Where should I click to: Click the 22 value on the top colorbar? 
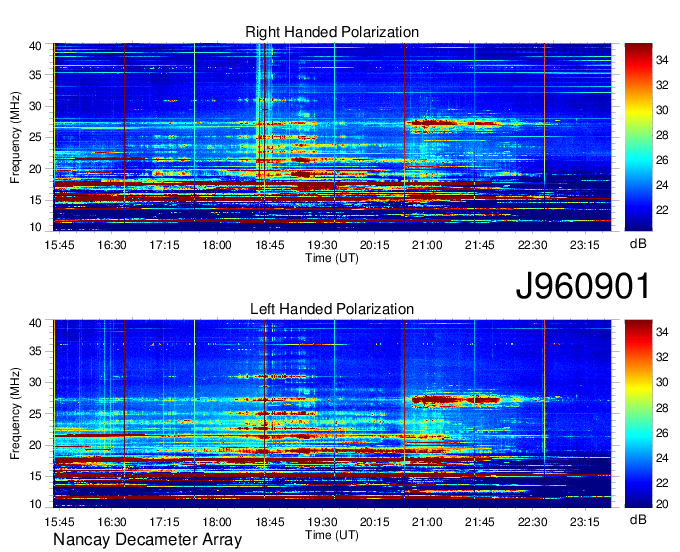tap(662, 210)
